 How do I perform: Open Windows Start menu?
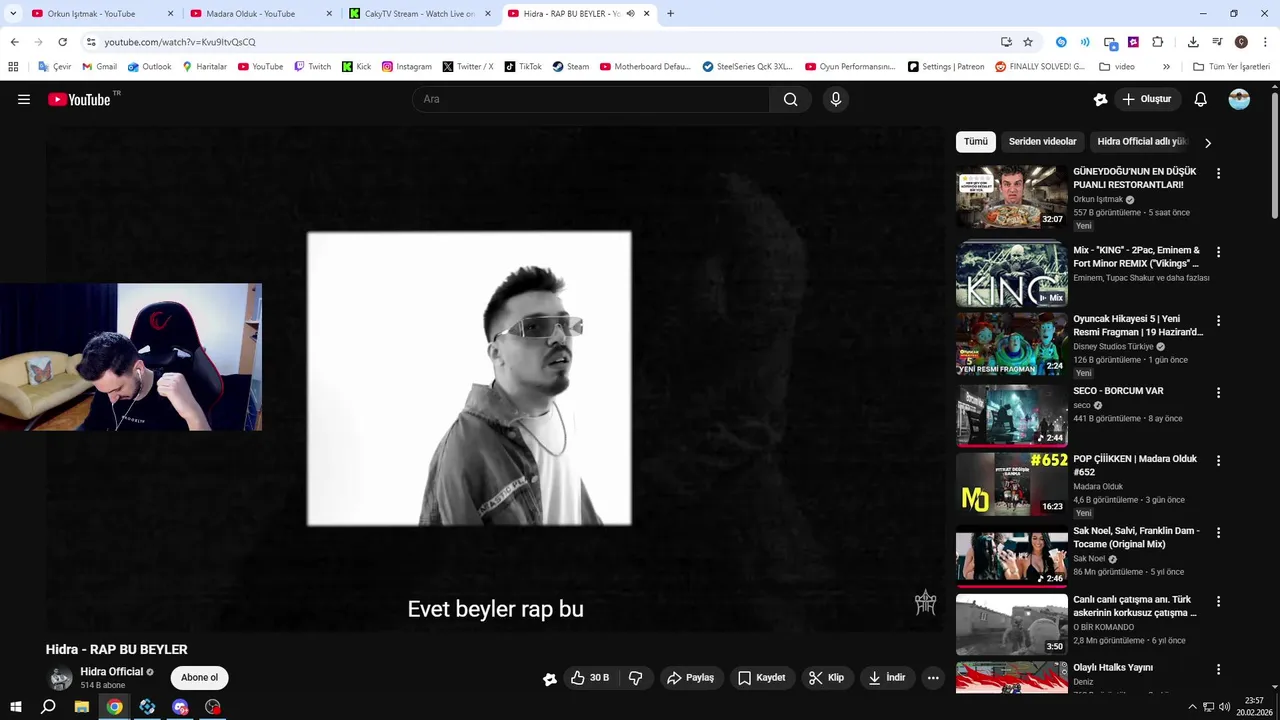(x=16, y=707)
